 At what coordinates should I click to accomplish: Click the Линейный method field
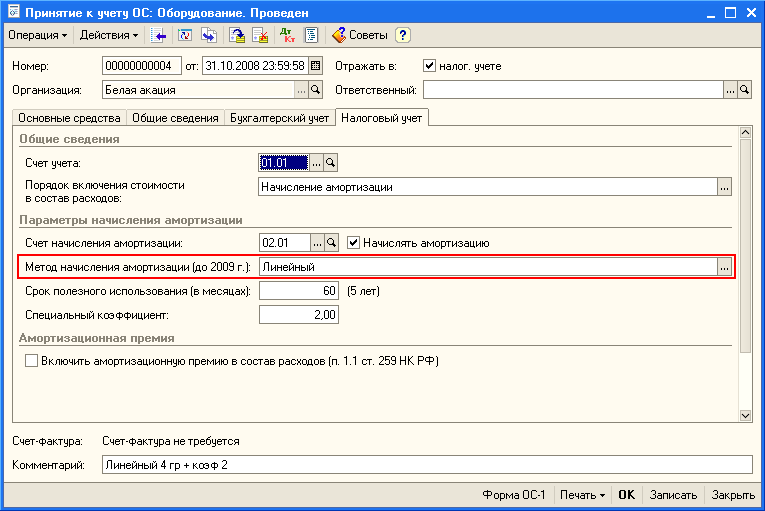488,267
